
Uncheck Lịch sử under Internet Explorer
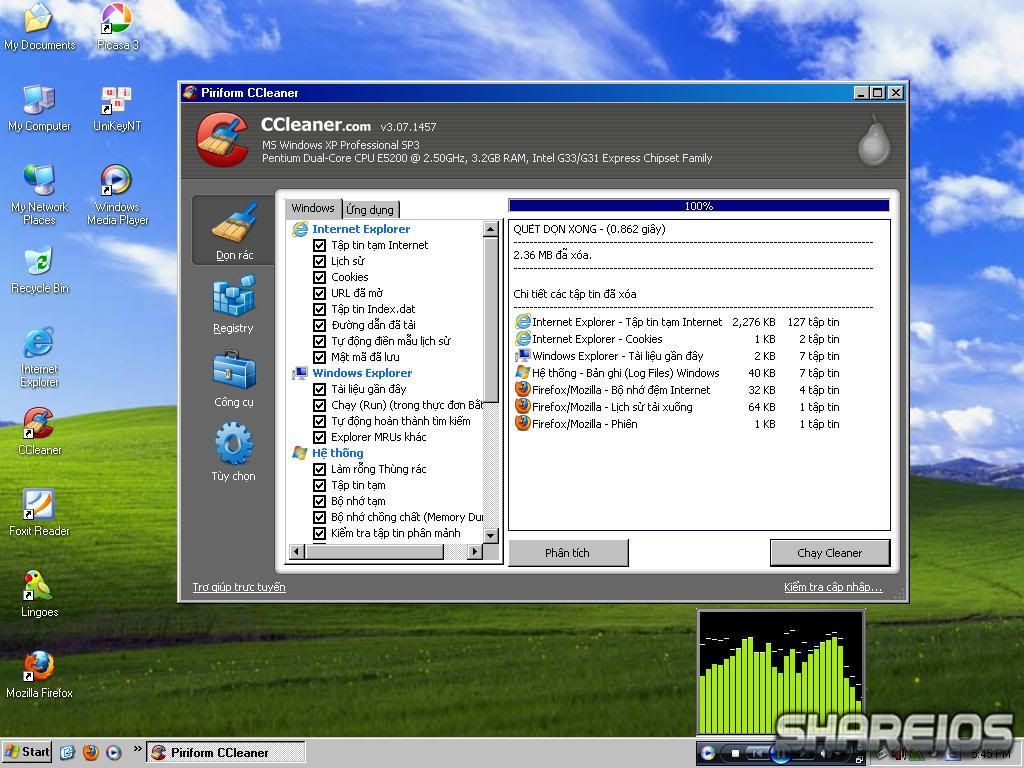tap(319, 261)
